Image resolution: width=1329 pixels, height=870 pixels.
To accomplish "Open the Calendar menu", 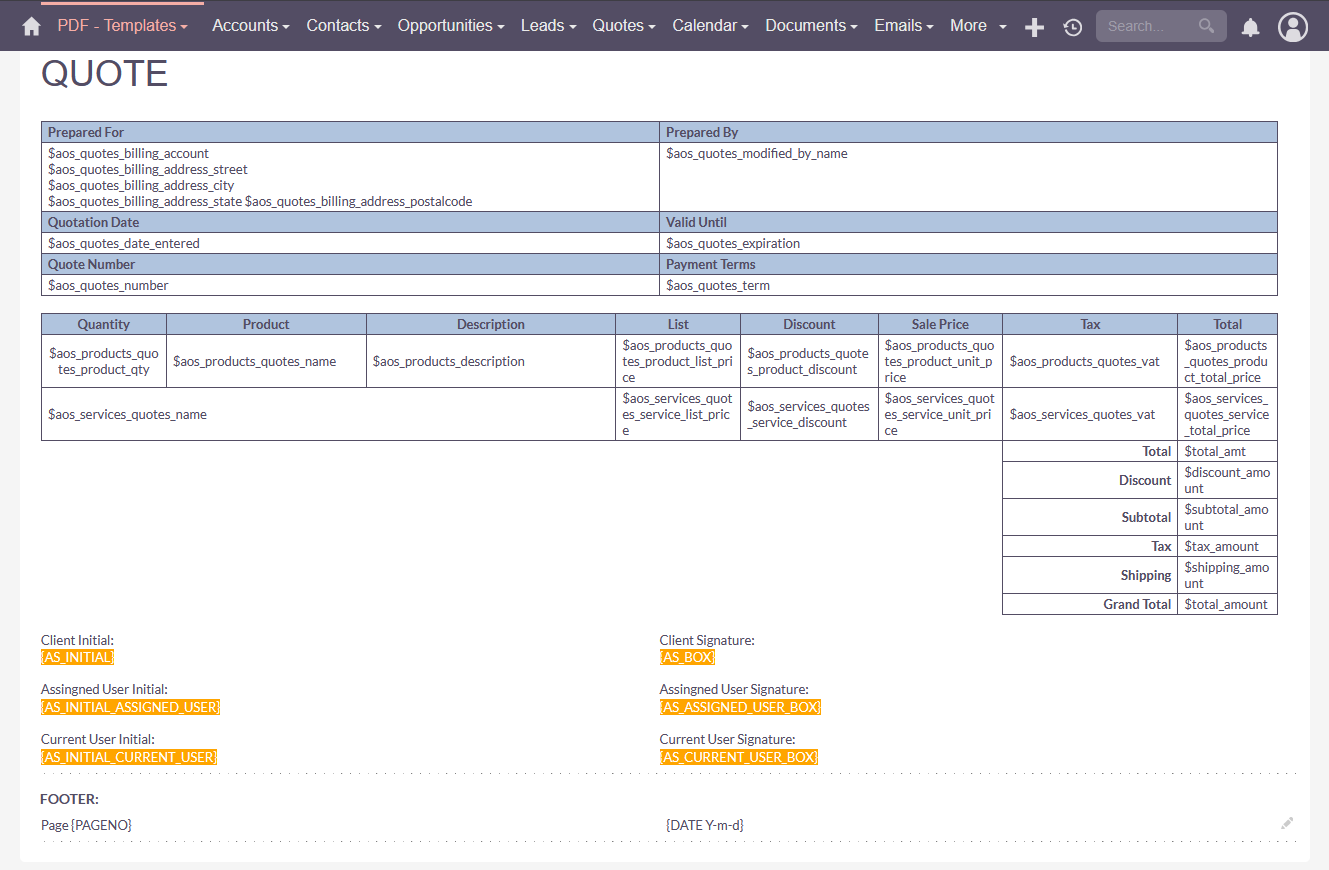I will (x=710, y=26).
